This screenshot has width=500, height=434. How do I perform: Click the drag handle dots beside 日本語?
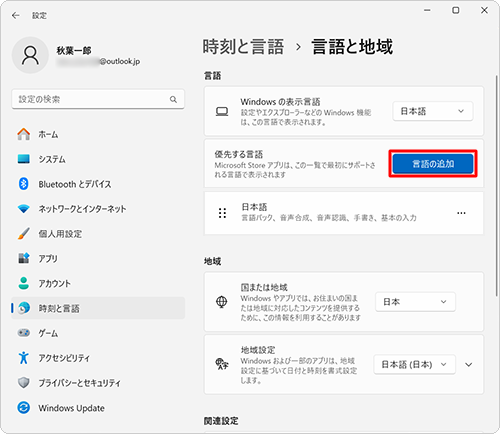point(222,213)
